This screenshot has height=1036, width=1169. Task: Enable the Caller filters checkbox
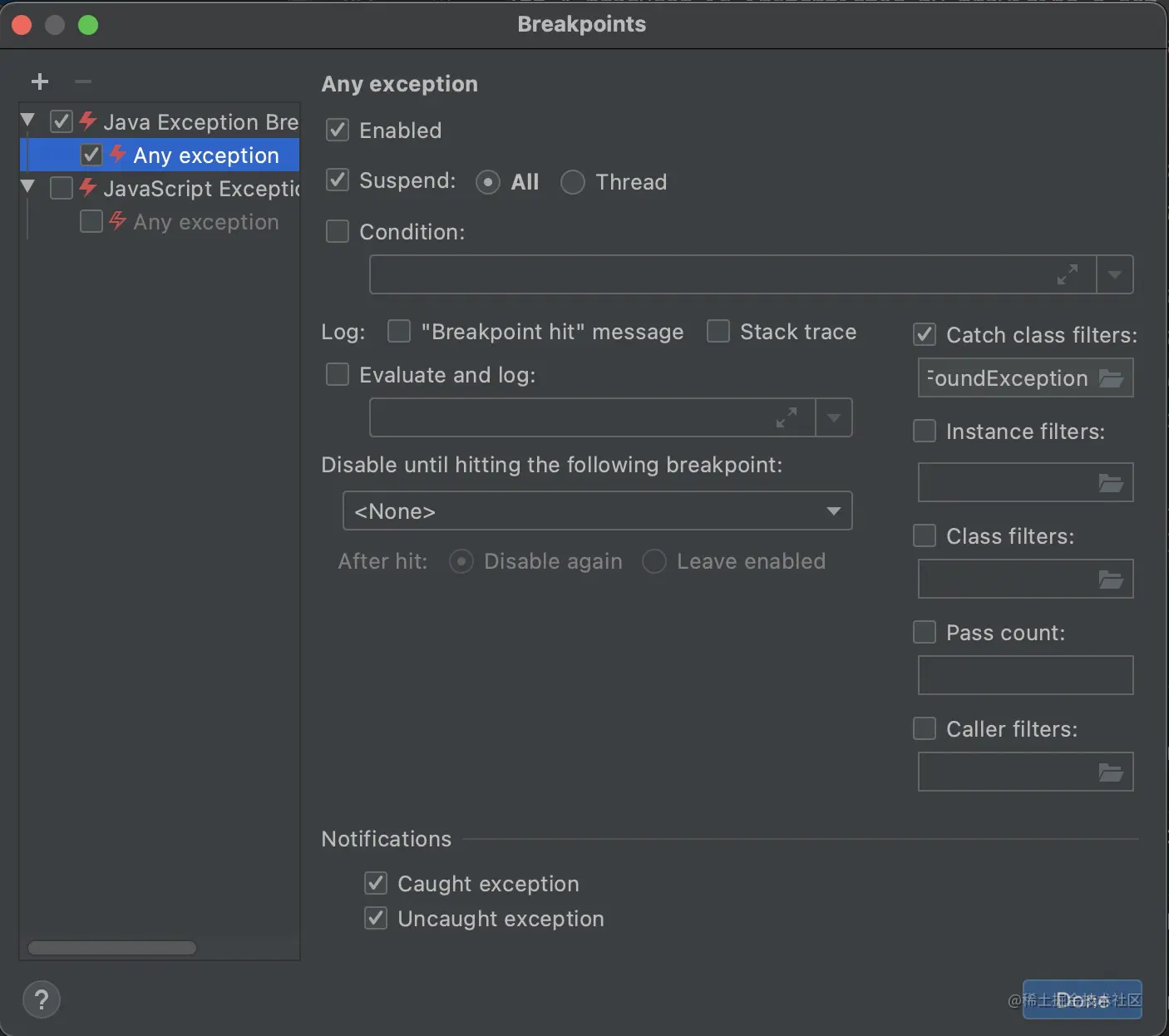[x=925, y=728]
